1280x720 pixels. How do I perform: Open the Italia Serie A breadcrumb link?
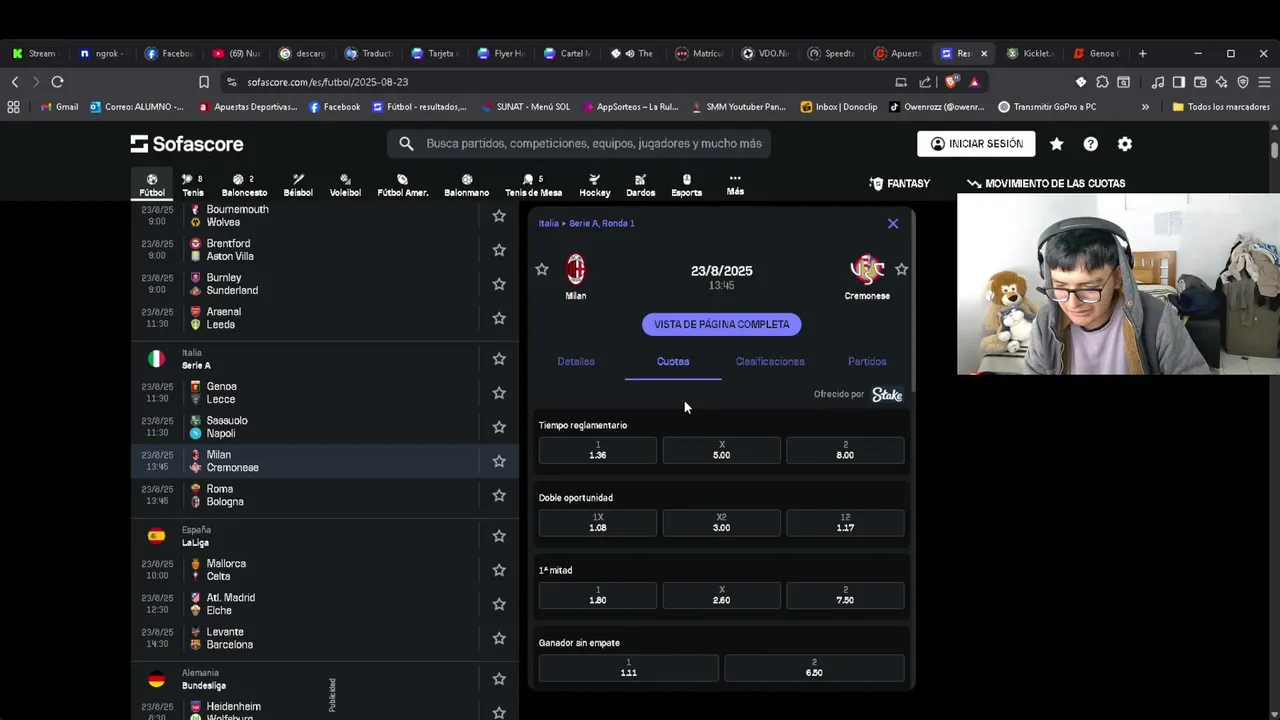click(587, 223)
